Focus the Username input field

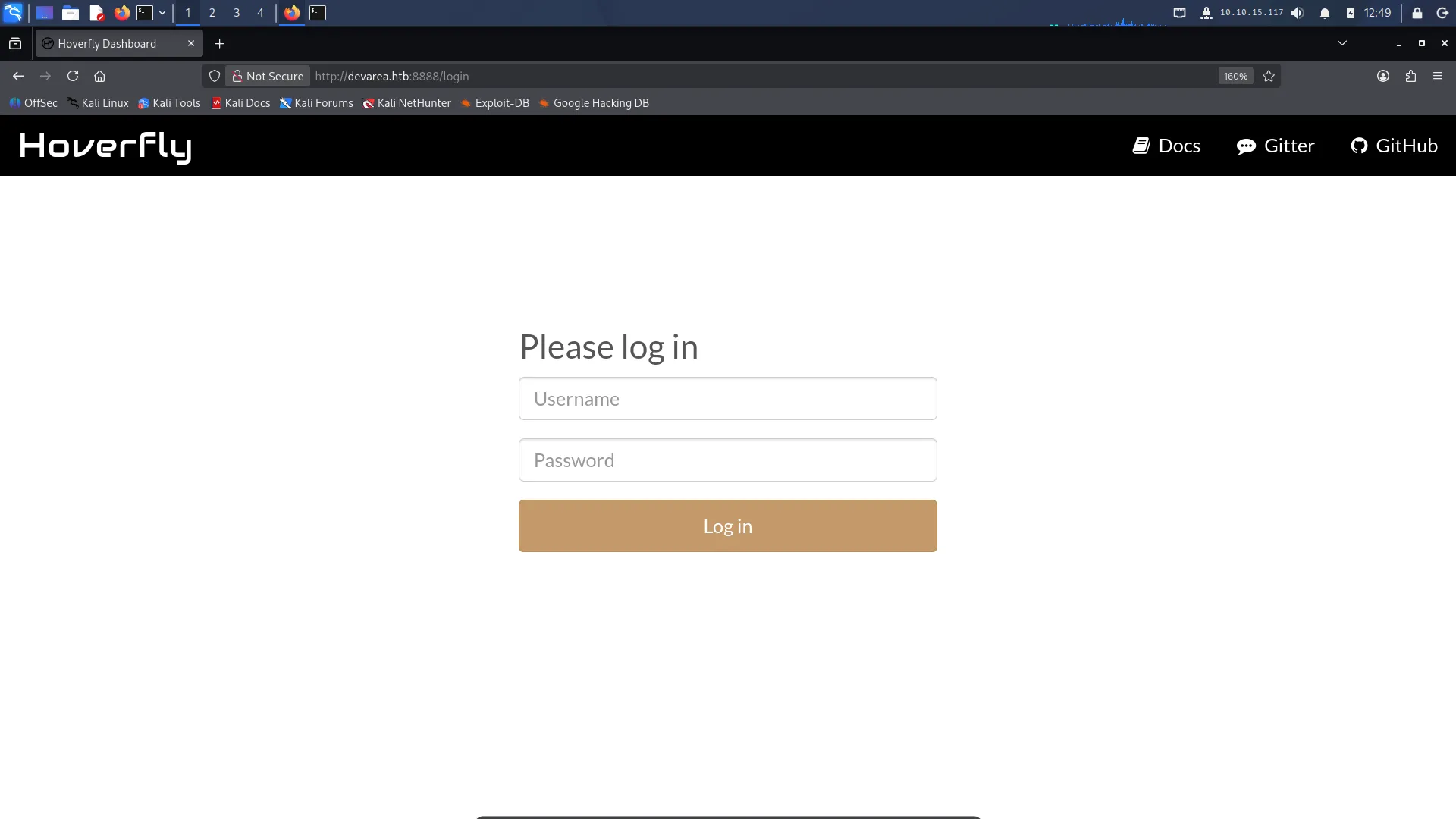728,398
